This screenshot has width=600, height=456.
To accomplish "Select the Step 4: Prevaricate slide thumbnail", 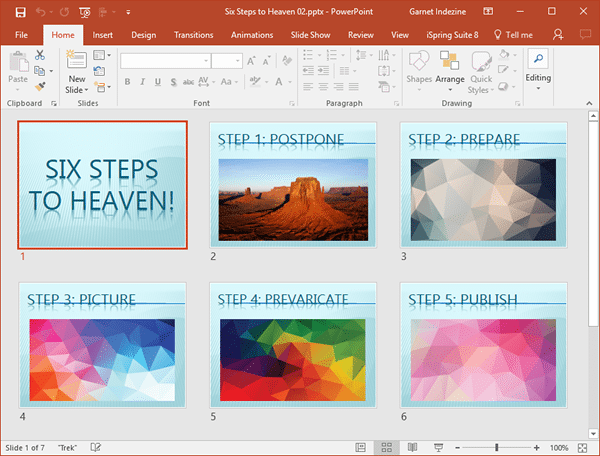I will (x=293, y=345).
